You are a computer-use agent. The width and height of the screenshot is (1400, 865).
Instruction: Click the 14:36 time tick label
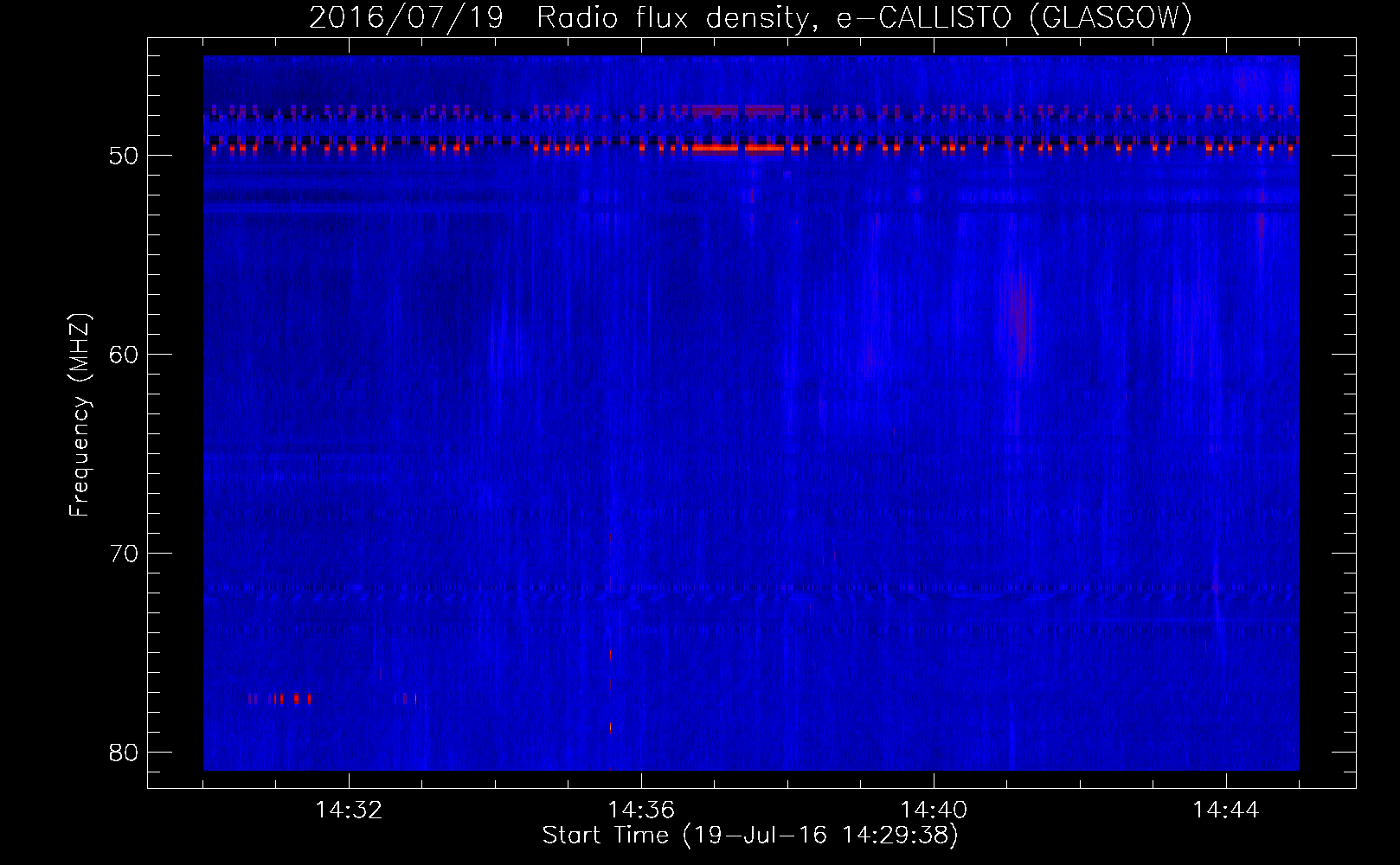(641, 811)
